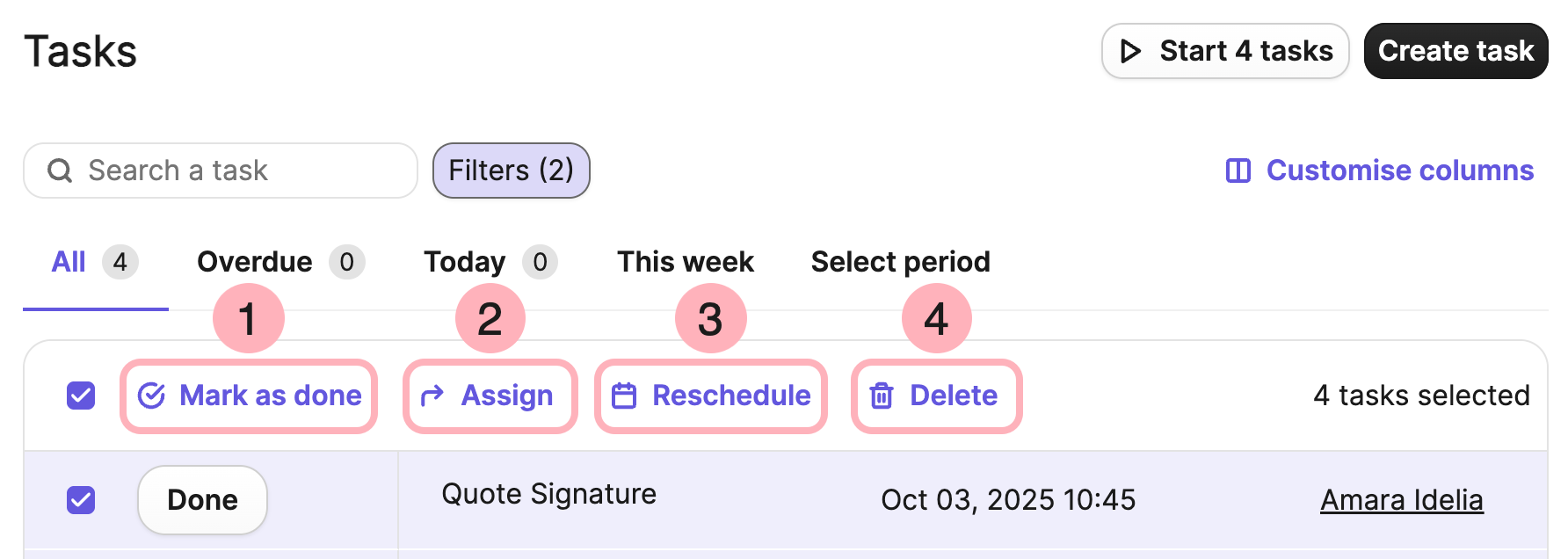Click the checkmark badge number 1 above Mark as done
The width and height of the screenshot is (1568, 559).
(x=247, y=319)
